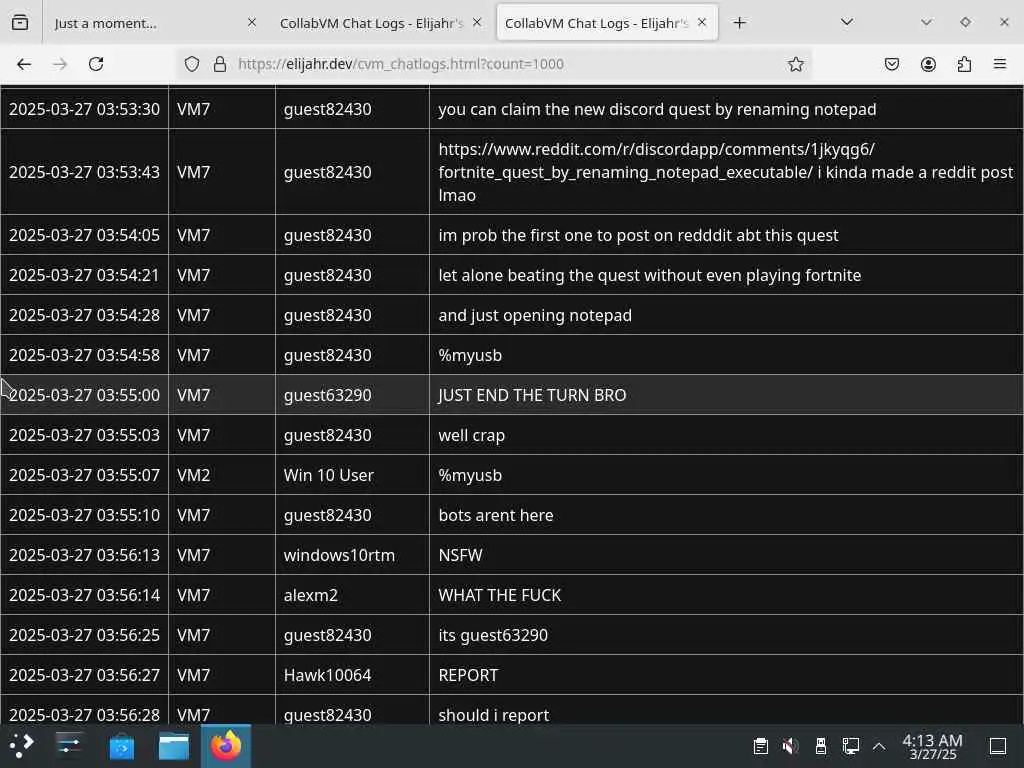Open Firefox View tabs overview icon
Image resolution: width=1024 pixels, height=768 pixels.
click(x=20, y=23)
